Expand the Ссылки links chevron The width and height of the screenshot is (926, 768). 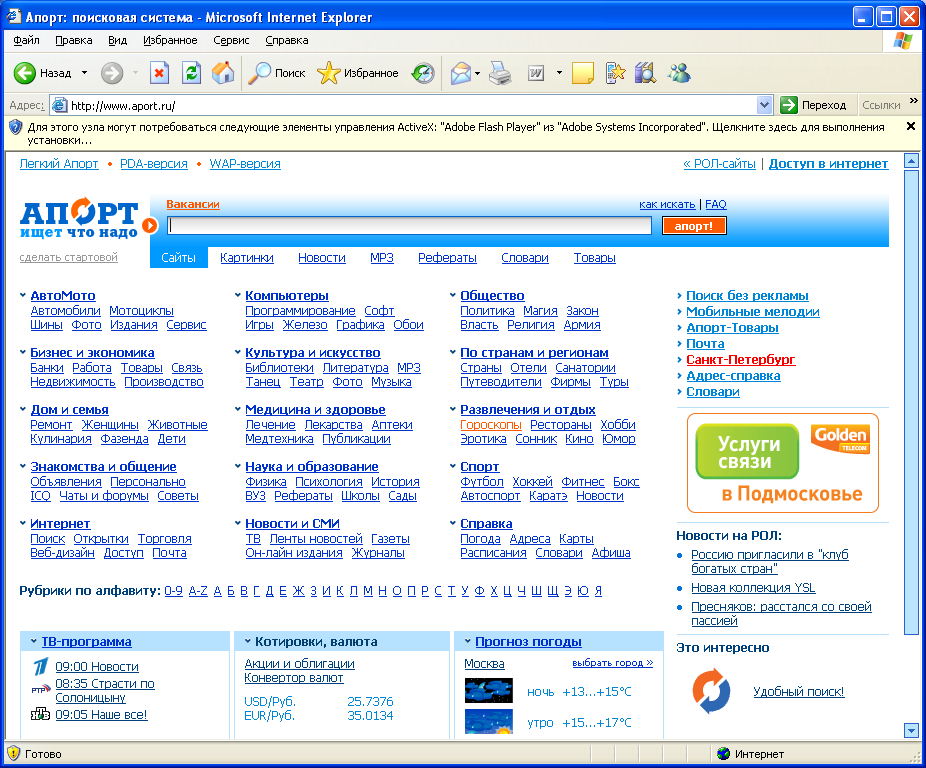pyautogui.click(x=914, y=101)
